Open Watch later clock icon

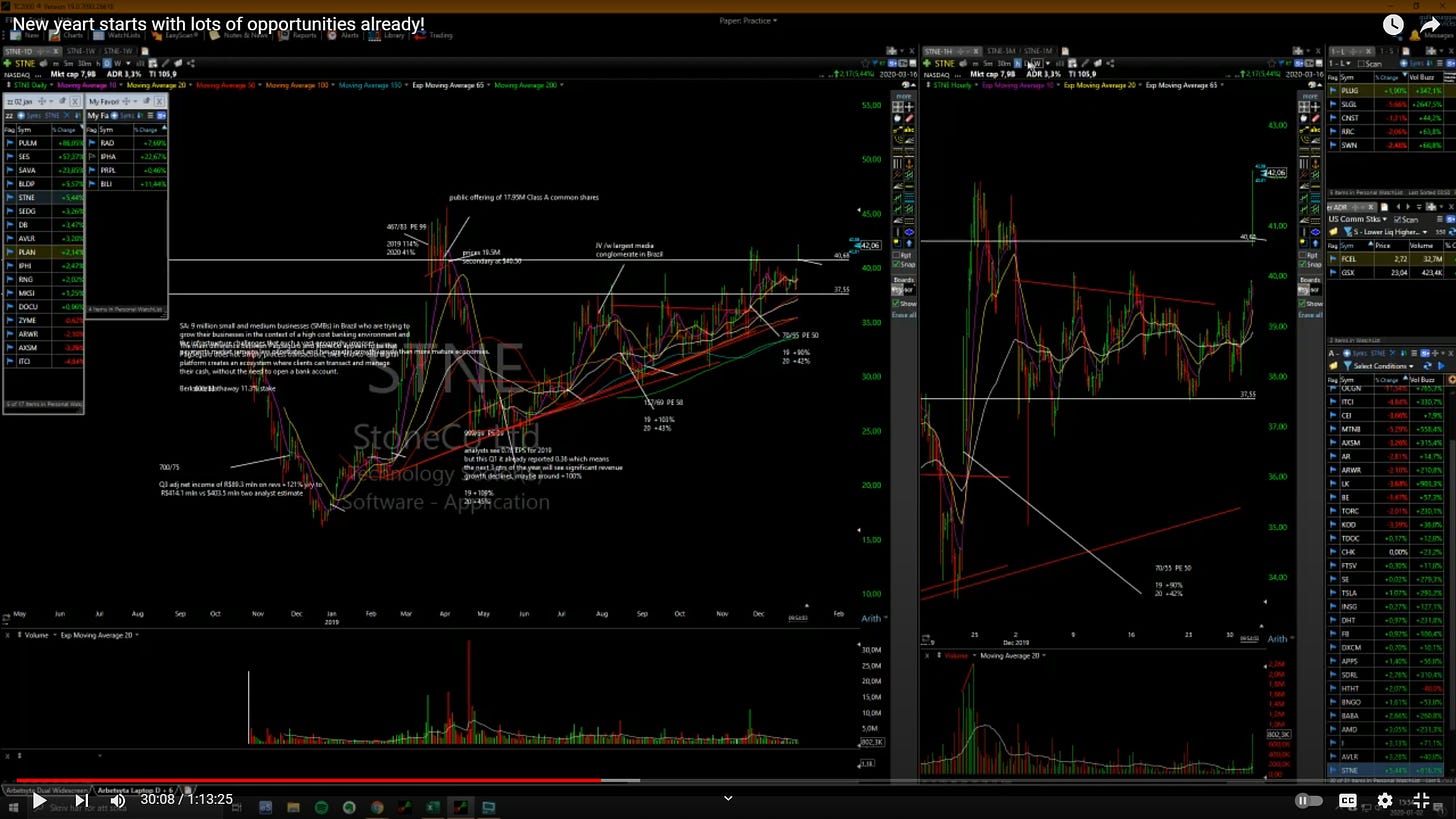coord(1393,26)
